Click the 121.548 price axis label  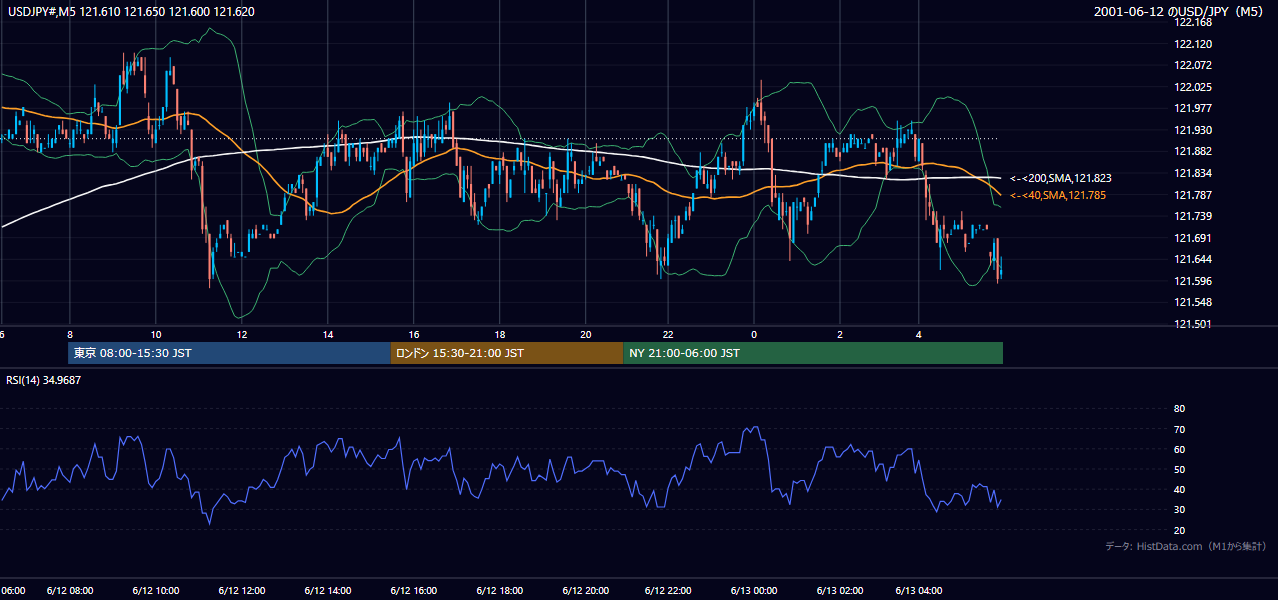(x=1193, y=302)
